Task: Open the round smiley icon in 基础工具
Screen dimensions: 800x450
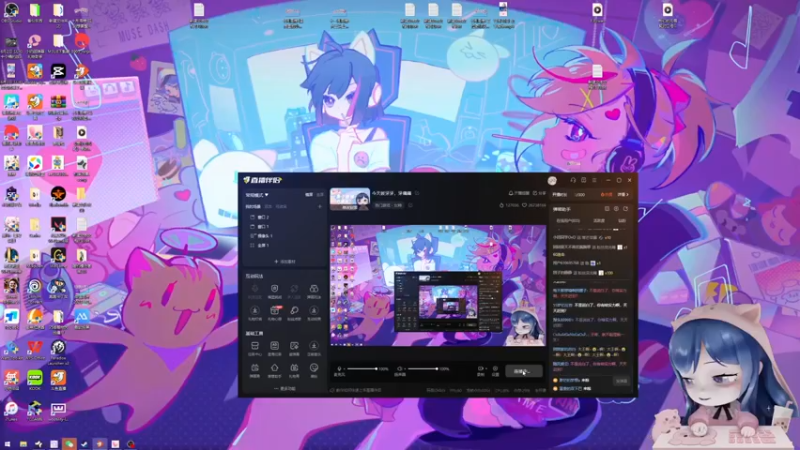Action: click(x=314, y=367)
